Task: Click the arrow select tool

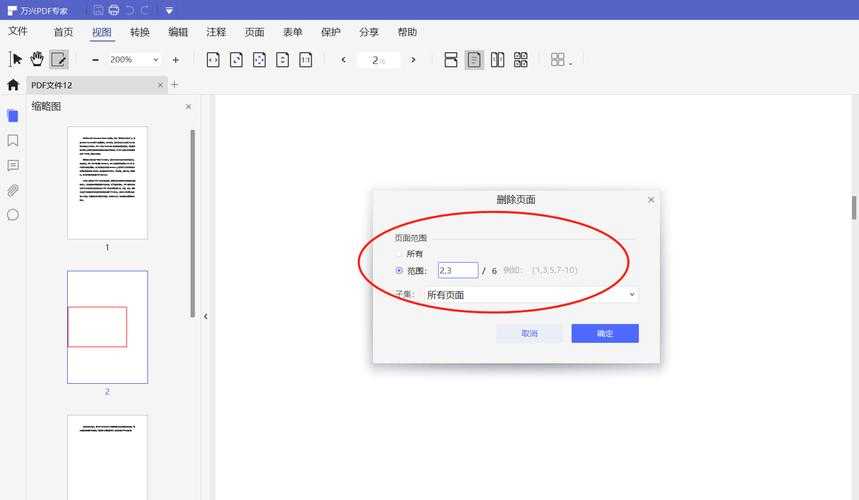Action: pyautogui.click(x=16, y=60)
